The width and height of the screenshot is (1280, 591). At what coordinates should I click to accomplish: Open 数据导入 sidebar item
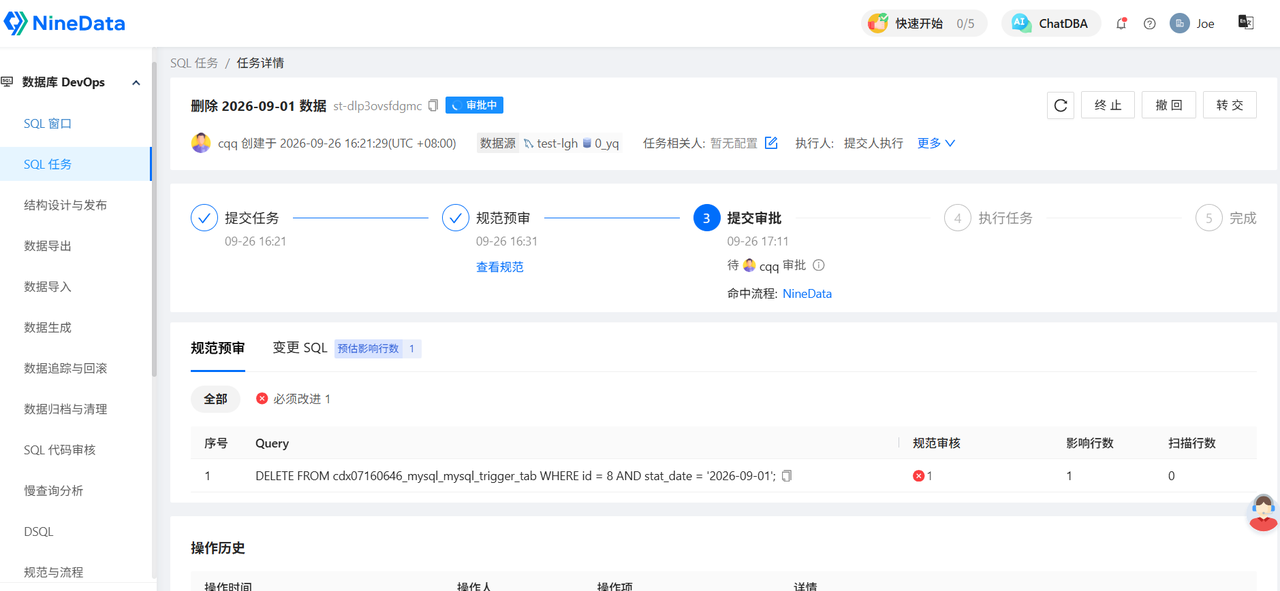[x=48, y=287]
